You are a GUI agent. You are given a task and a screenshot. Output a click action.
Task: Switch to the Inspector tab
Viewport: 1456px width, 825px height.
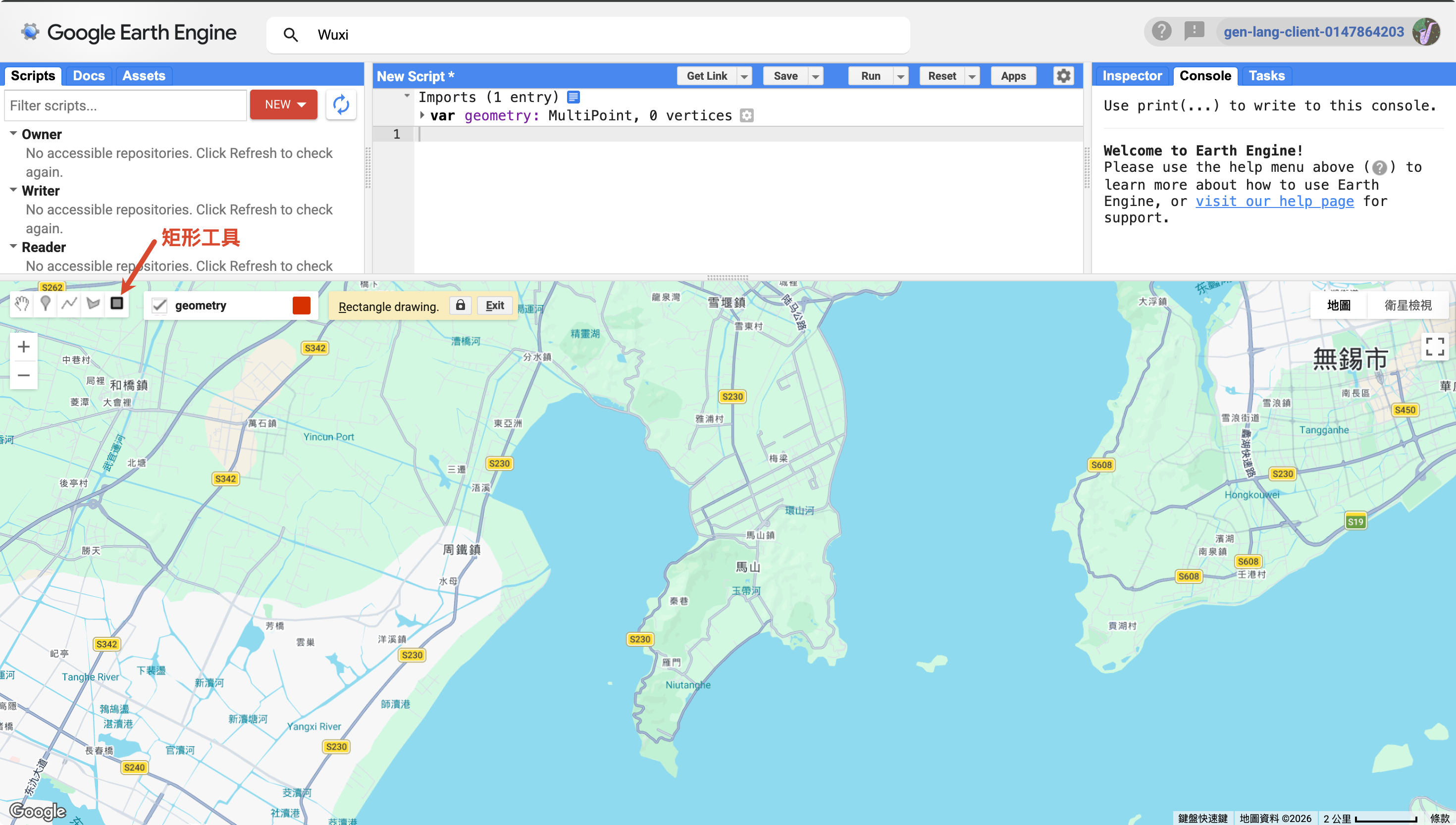pos(1132,76)
